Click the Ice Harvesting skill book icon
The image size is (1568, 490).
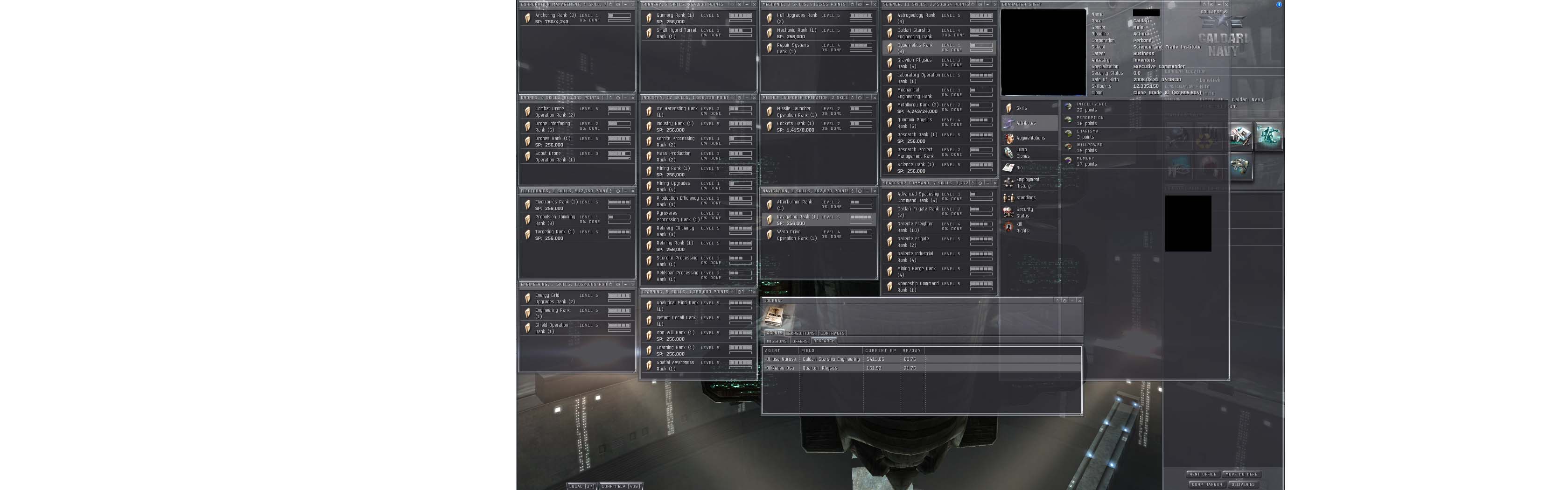coord(649,112)
